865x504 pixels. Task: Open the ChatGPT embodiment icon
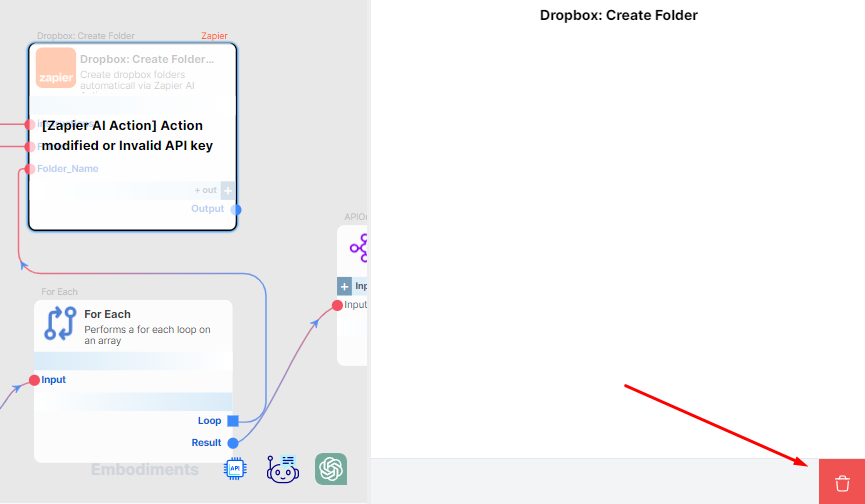coord(331,469)
